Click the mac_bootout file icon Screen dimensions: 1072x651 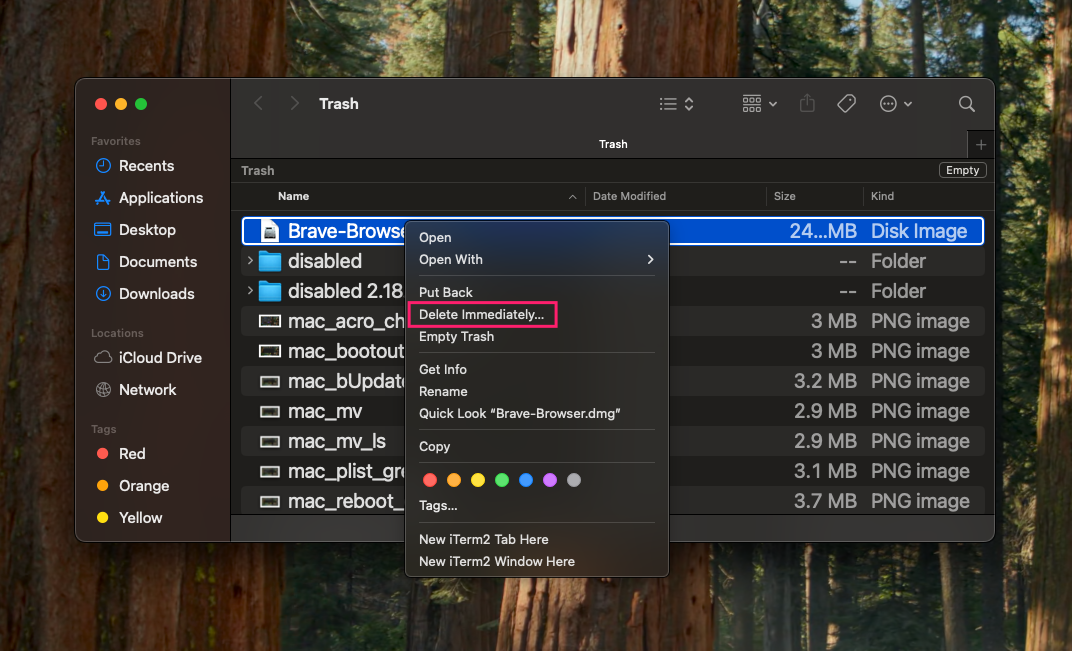(270, 351)
